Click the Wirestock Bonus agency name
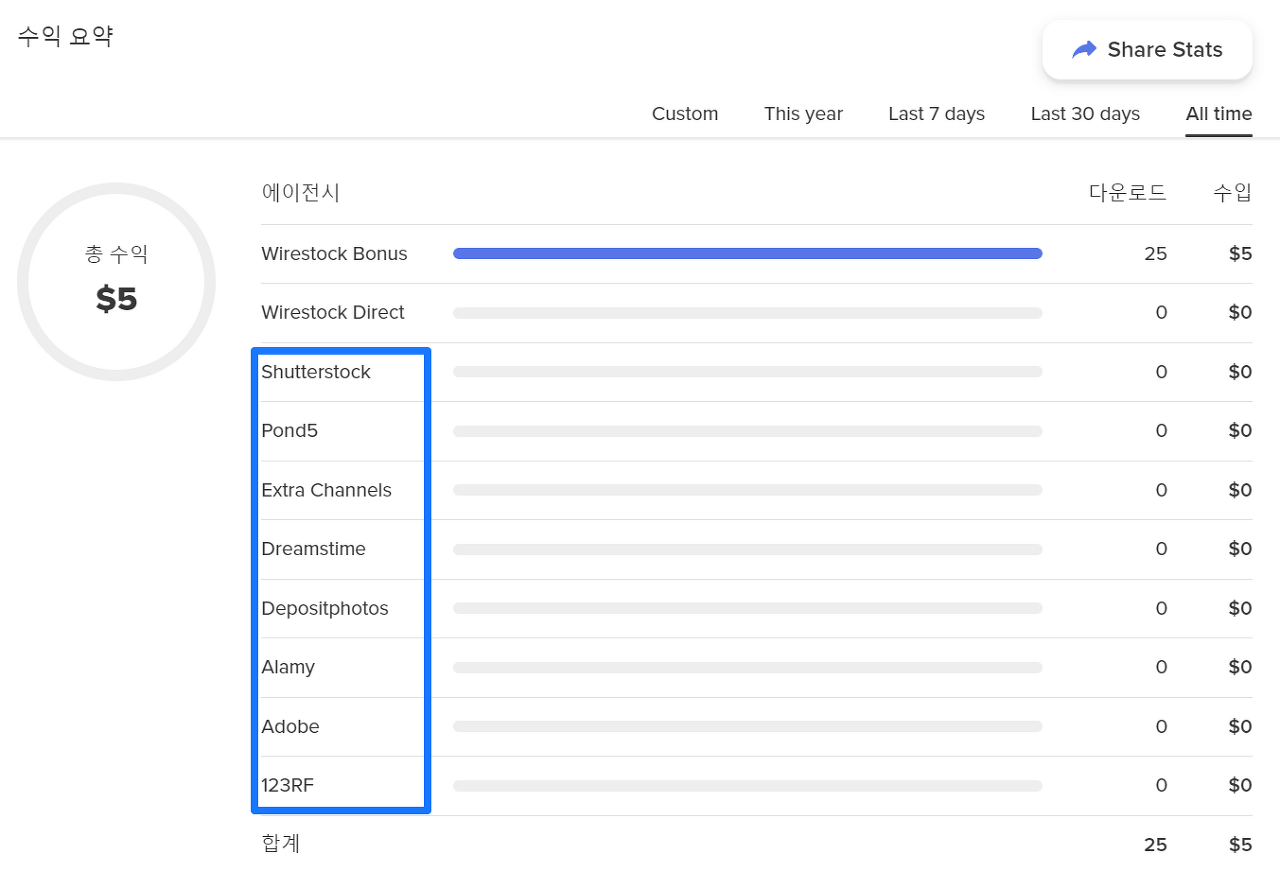This screenshot has height=872, width=1280. coord(334,254)
